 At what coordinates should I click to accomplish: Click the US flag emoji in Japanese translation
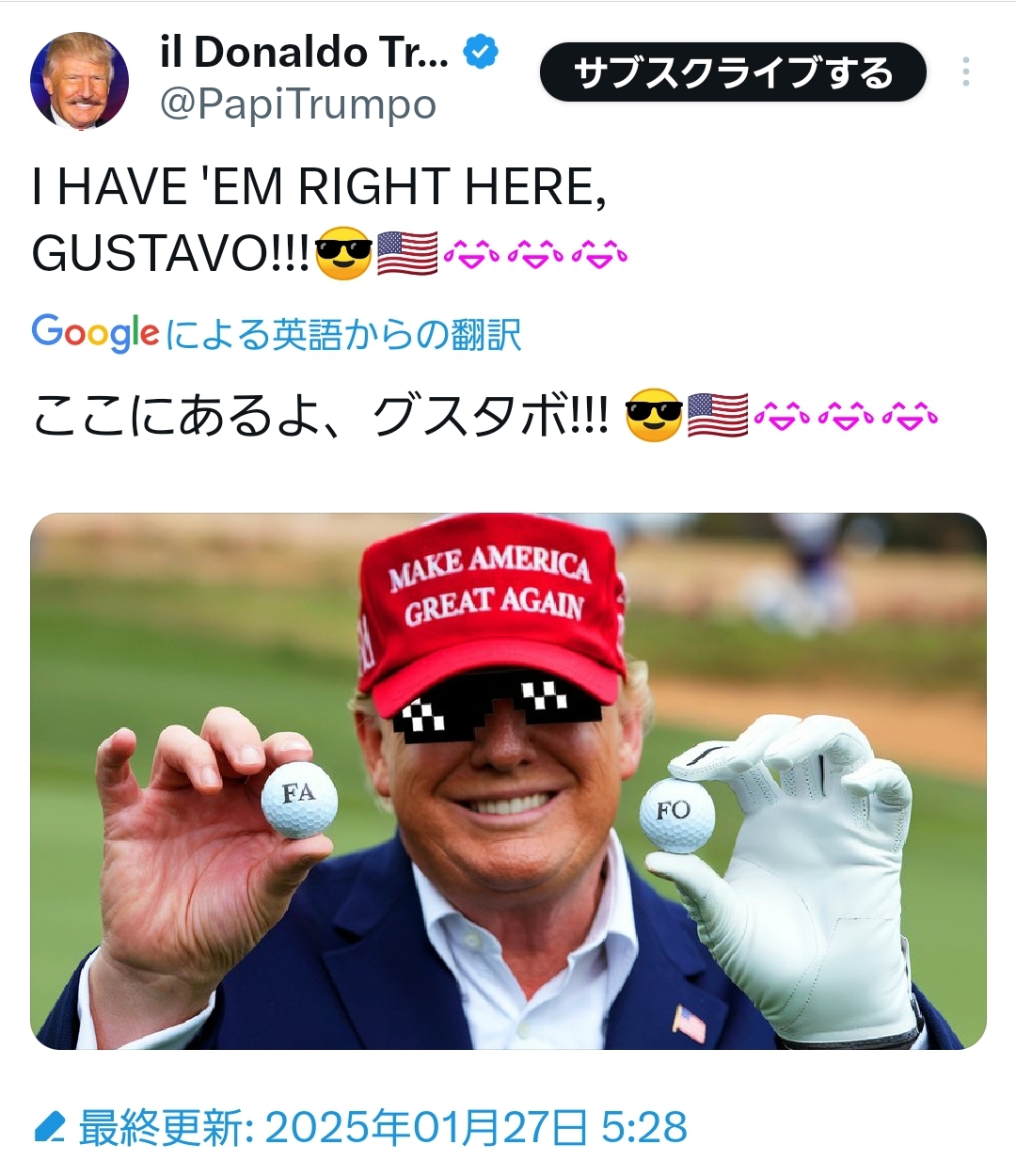coord(718,415)
